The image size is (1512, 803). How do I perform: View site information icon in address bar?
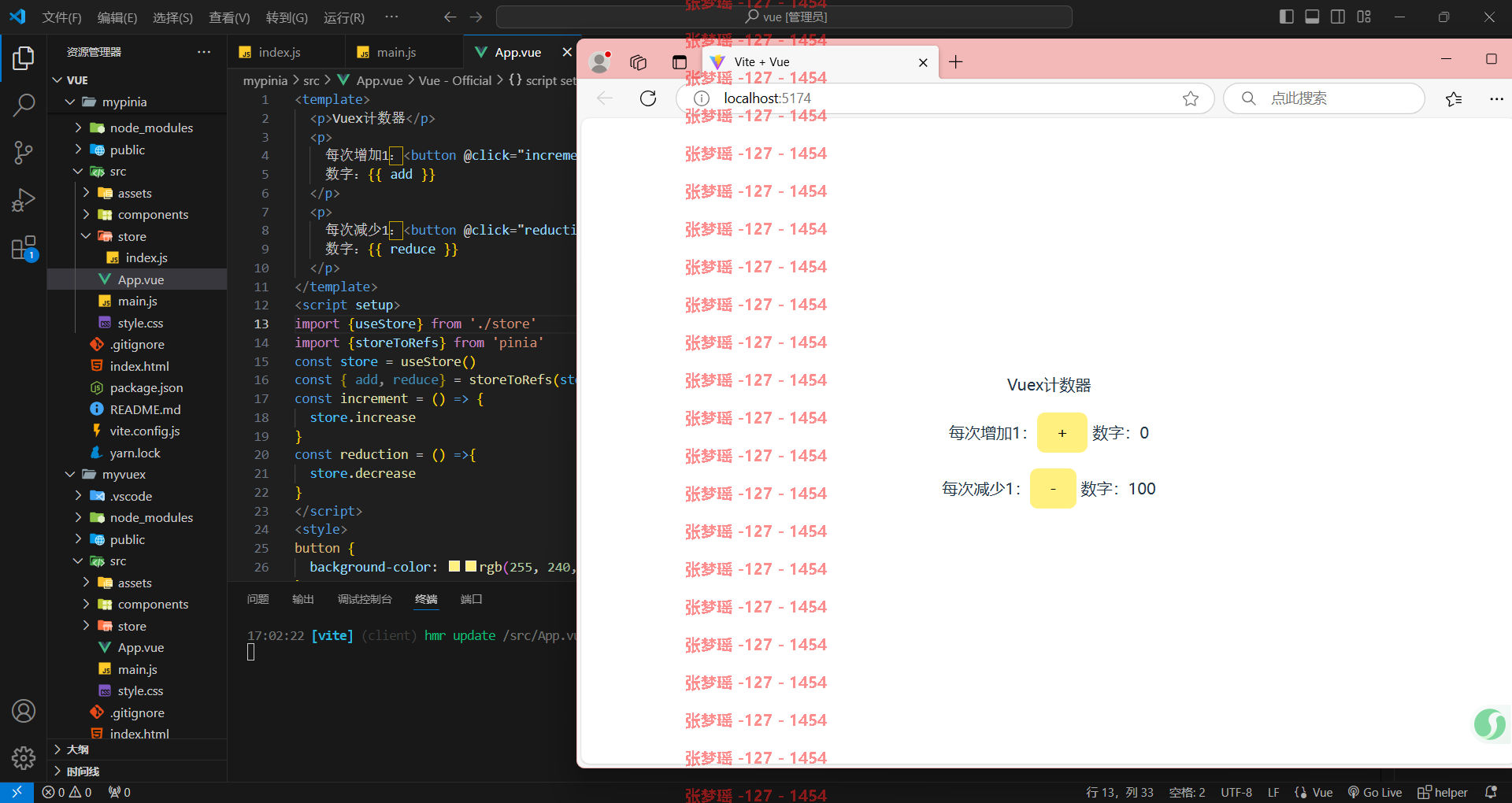pos(702,98)
